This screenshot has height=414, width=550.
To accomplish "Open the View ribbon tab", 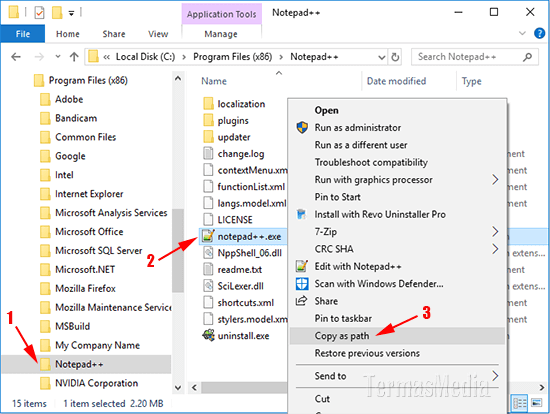I will pyautogui.click(x=158, y=34).
